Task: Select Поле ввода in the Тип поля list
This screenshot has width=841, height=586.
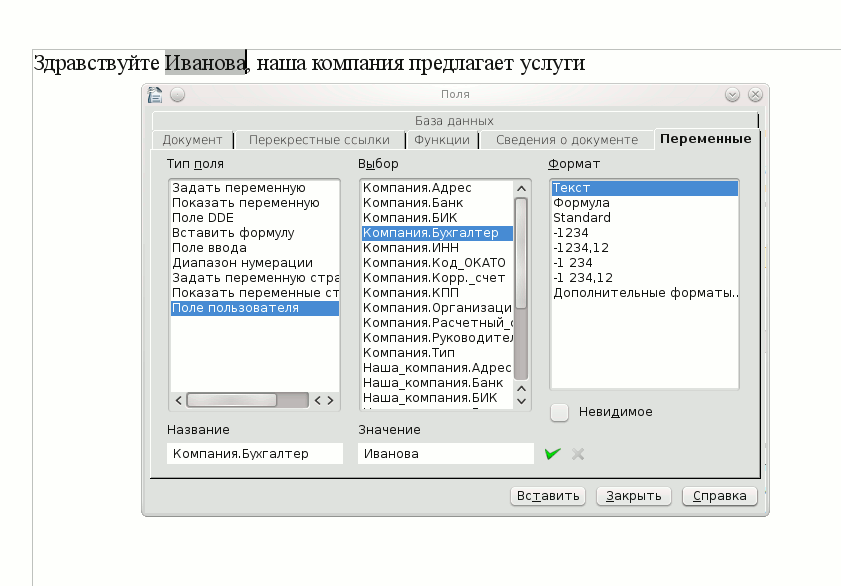Action: pyautogui.click(x=209, y=248)
